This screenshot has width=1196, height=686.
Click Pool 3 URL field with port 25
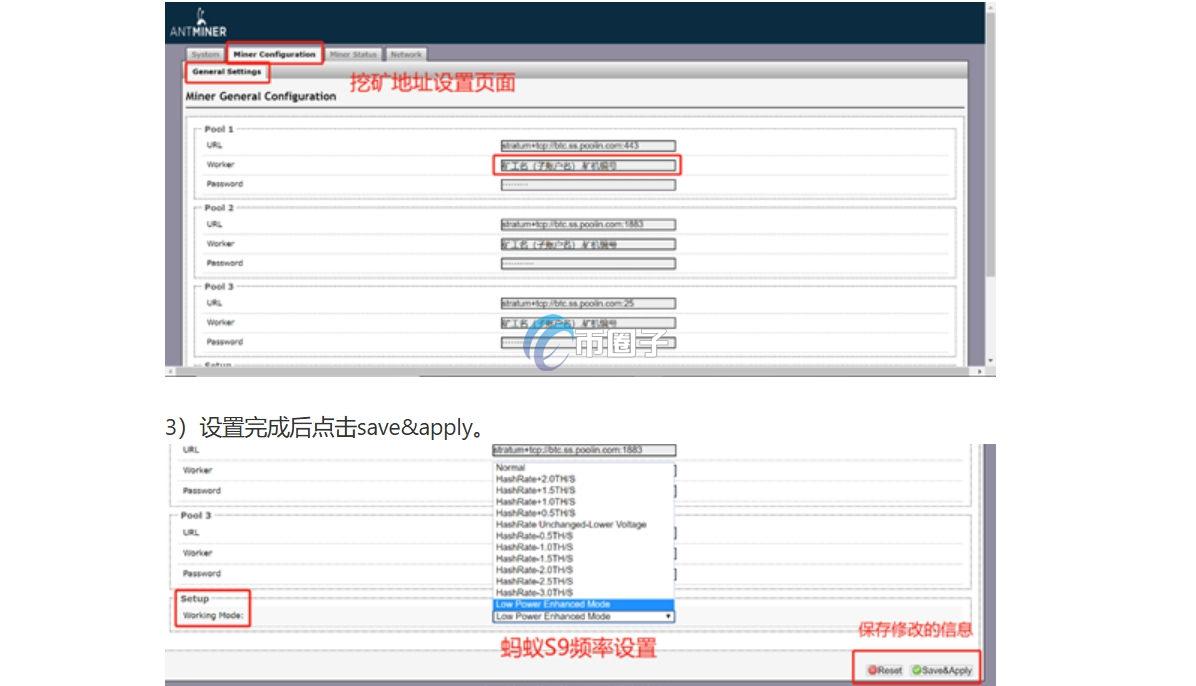click(587, 303)
